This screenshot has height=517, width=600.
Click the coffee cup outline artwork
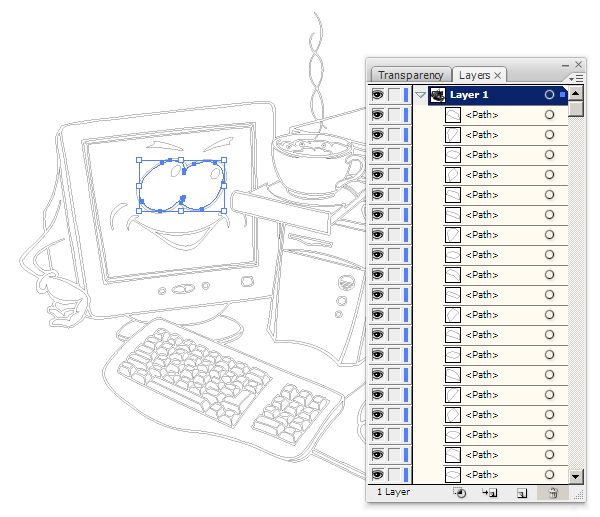pos(318,165)
